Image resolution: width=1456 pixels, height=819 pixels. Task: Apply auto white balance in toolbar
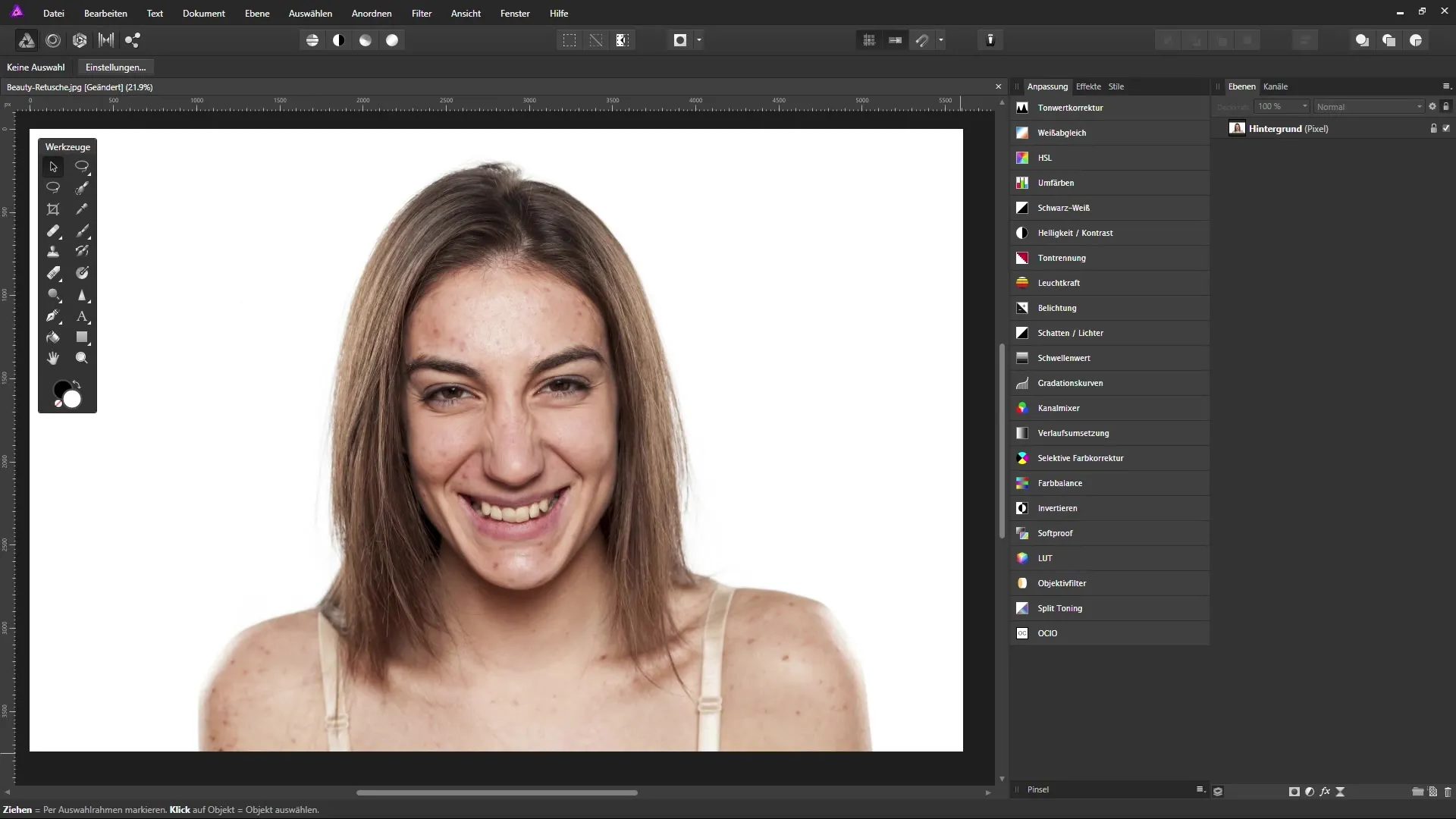(392, 40)
